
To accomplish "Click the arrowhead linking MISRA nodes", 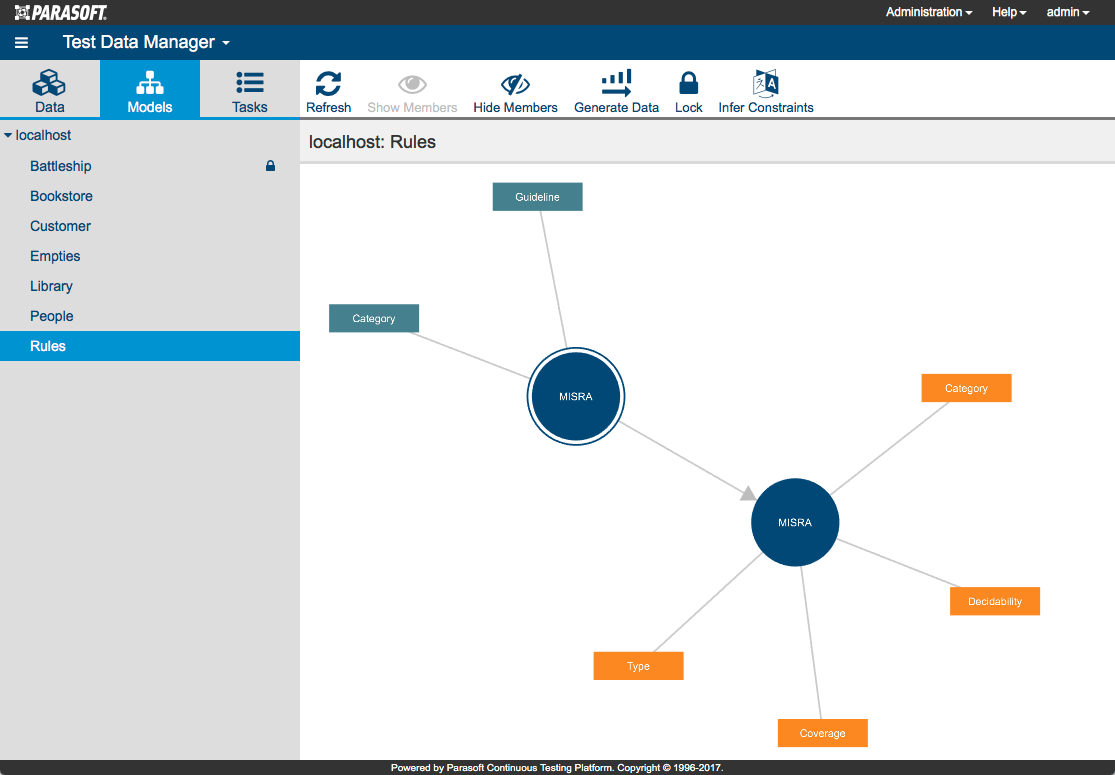I will click(x=748, y=493).
